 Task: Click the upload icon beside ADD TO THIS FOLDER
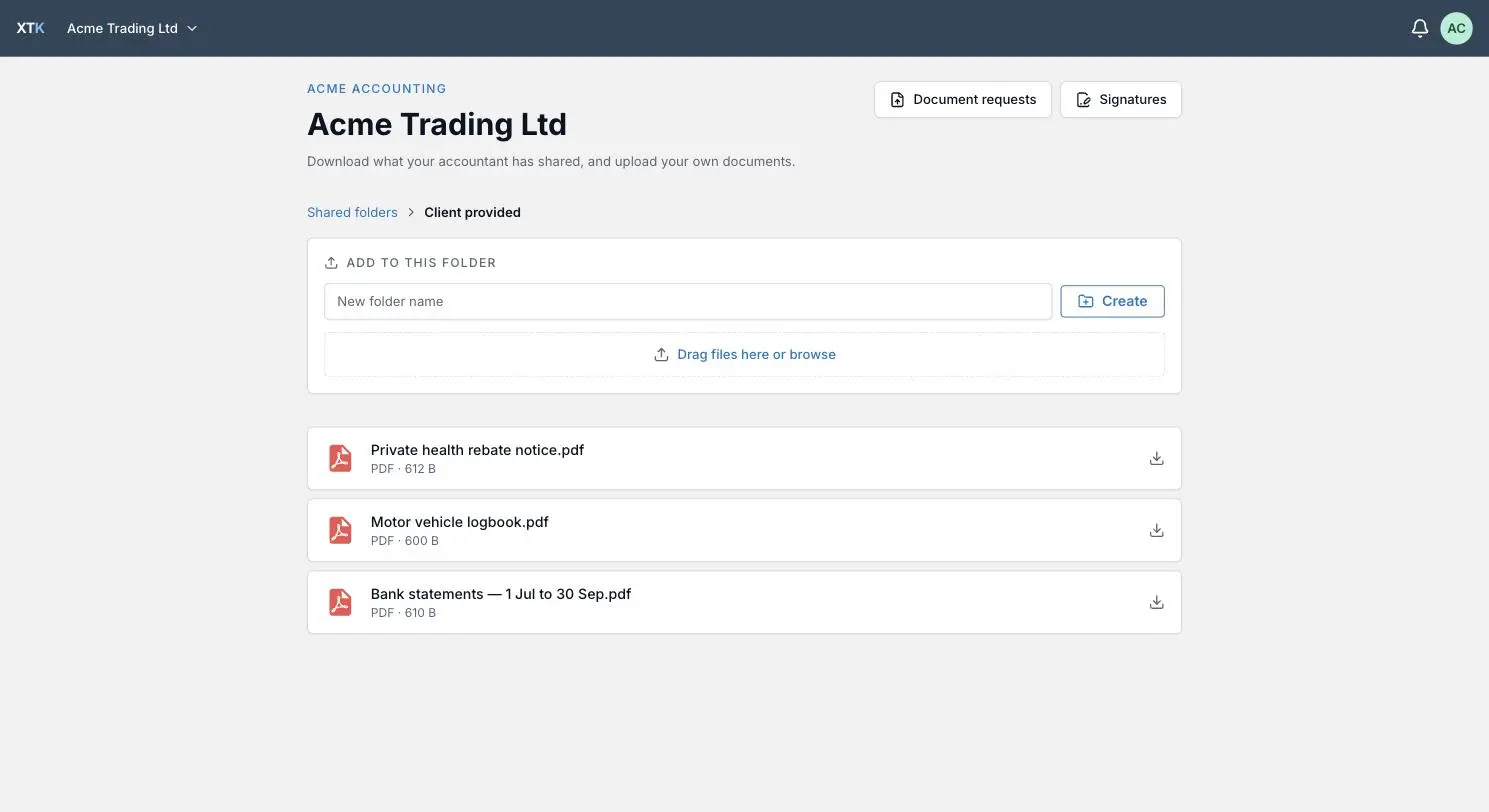tap(331, 263)
